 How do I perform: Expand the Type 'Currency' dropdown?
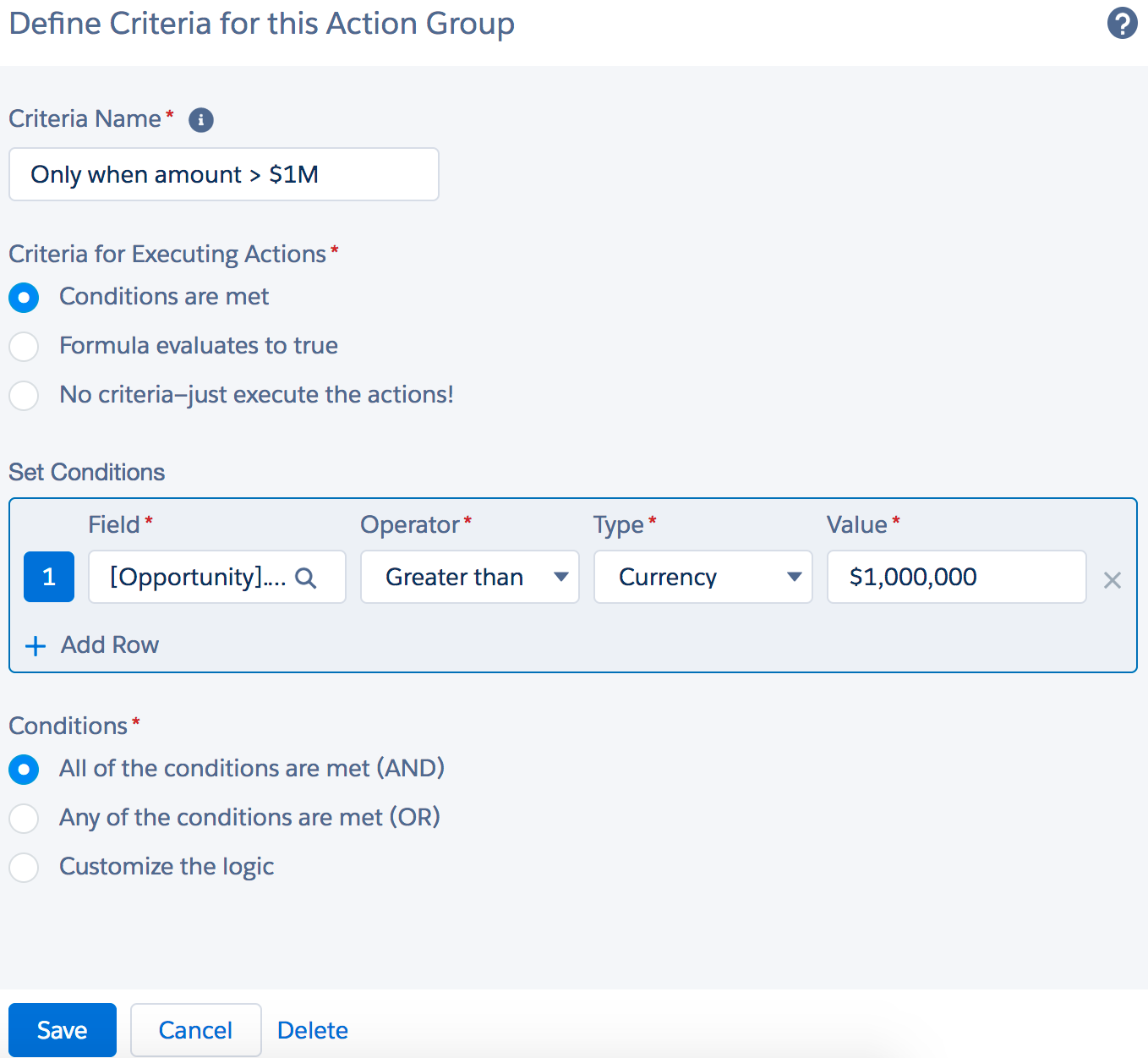[702, 577]
